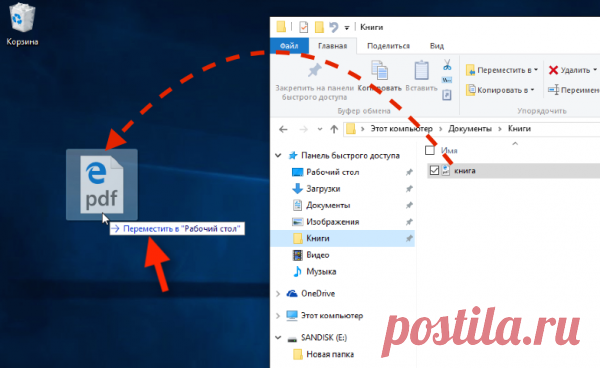600x368 pixels.
Task: Click the Paste shortcut icon in clipboard group
Action: coord(447,94)
